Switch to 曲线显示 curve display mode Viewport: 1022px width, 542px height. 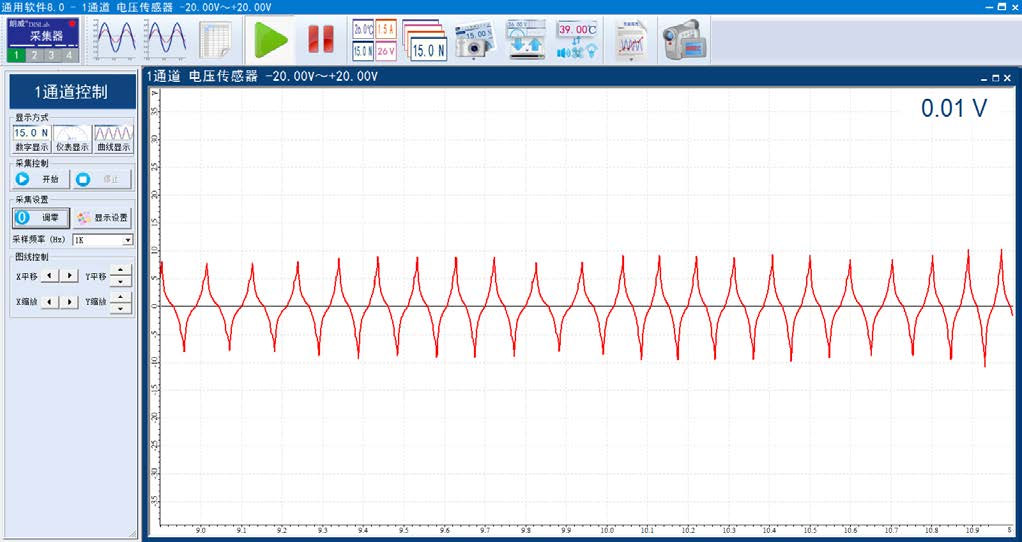pyautogui.click(x=113, y=139)
